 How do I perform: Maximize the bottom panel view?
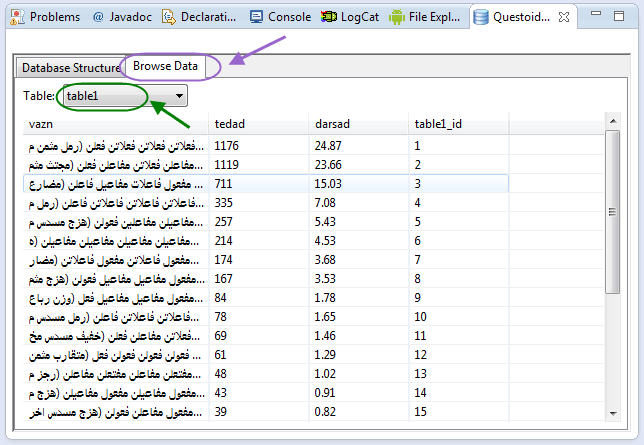619,16
